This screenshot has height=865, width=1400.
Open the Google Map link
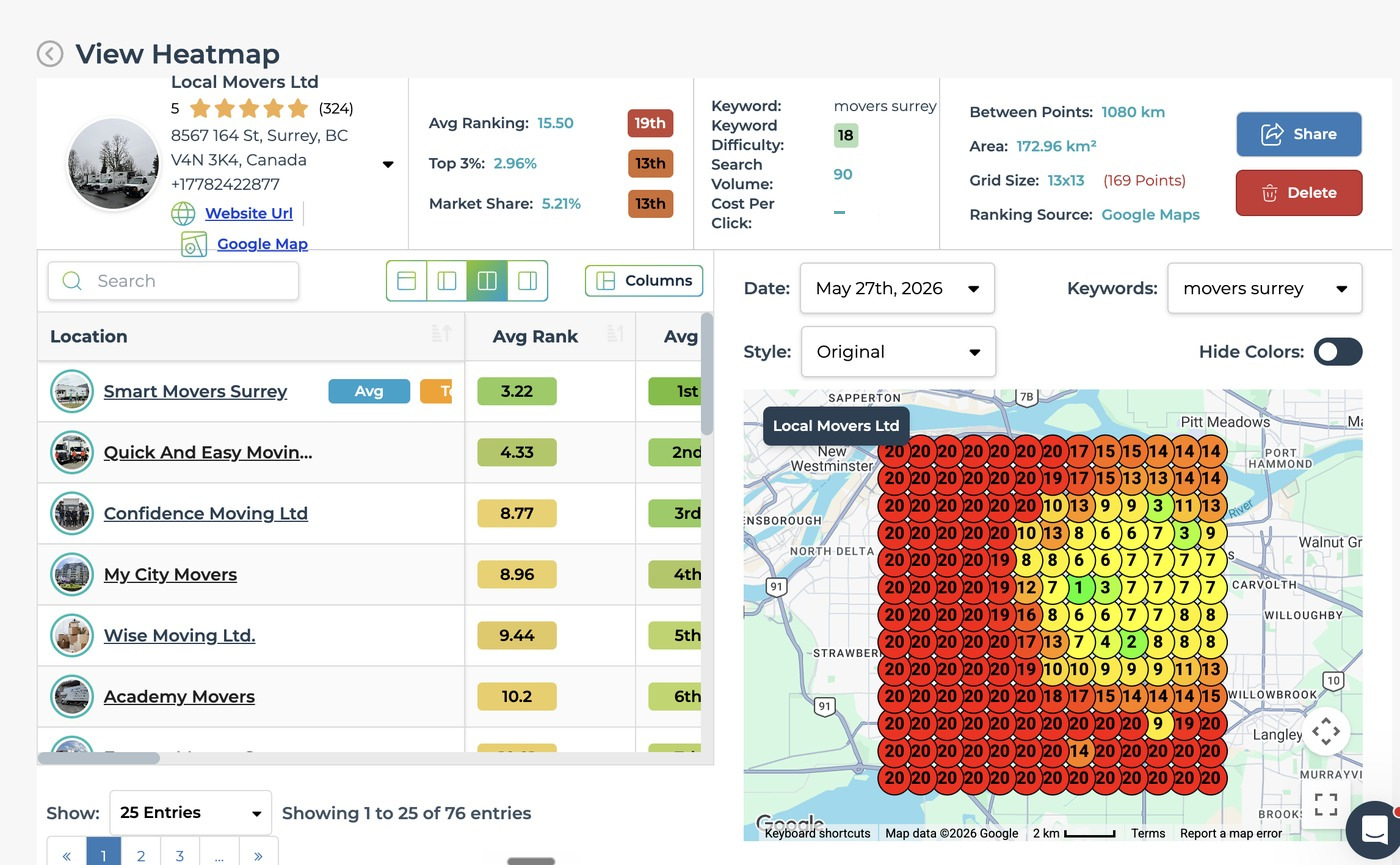pyautogui.click(x=262, y=244)
